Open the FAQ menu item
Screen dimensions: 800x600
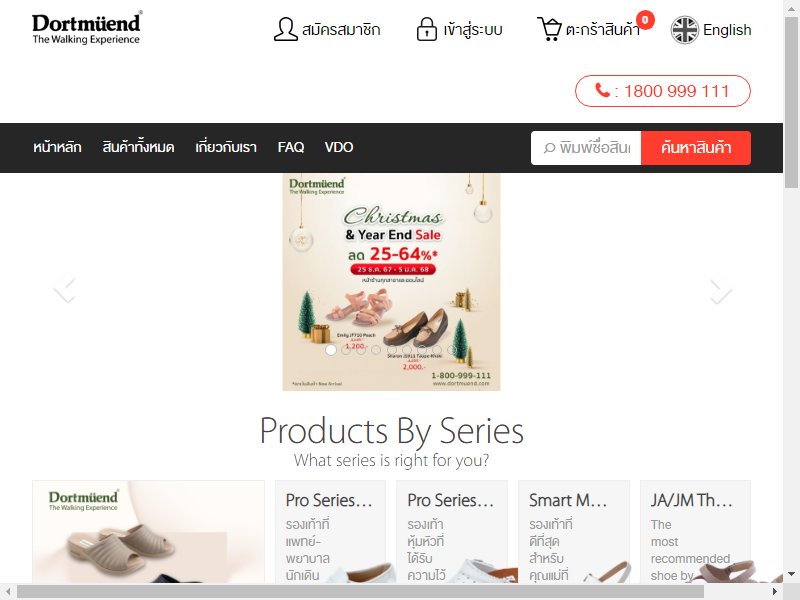[x=291, y=147]
